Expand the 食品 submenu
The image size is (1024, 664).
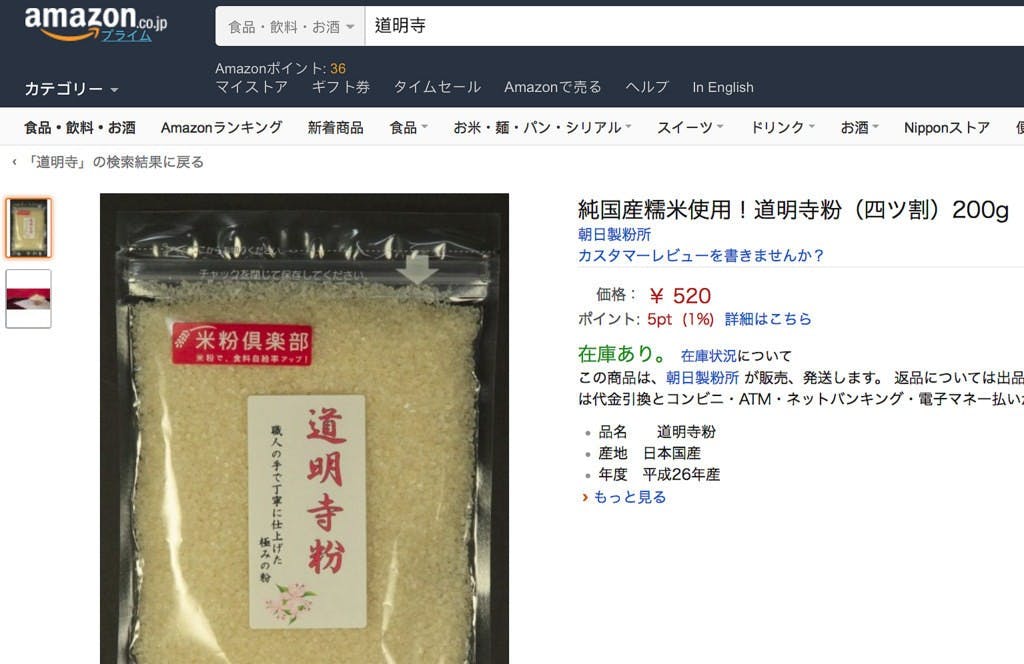coord(408,127)
